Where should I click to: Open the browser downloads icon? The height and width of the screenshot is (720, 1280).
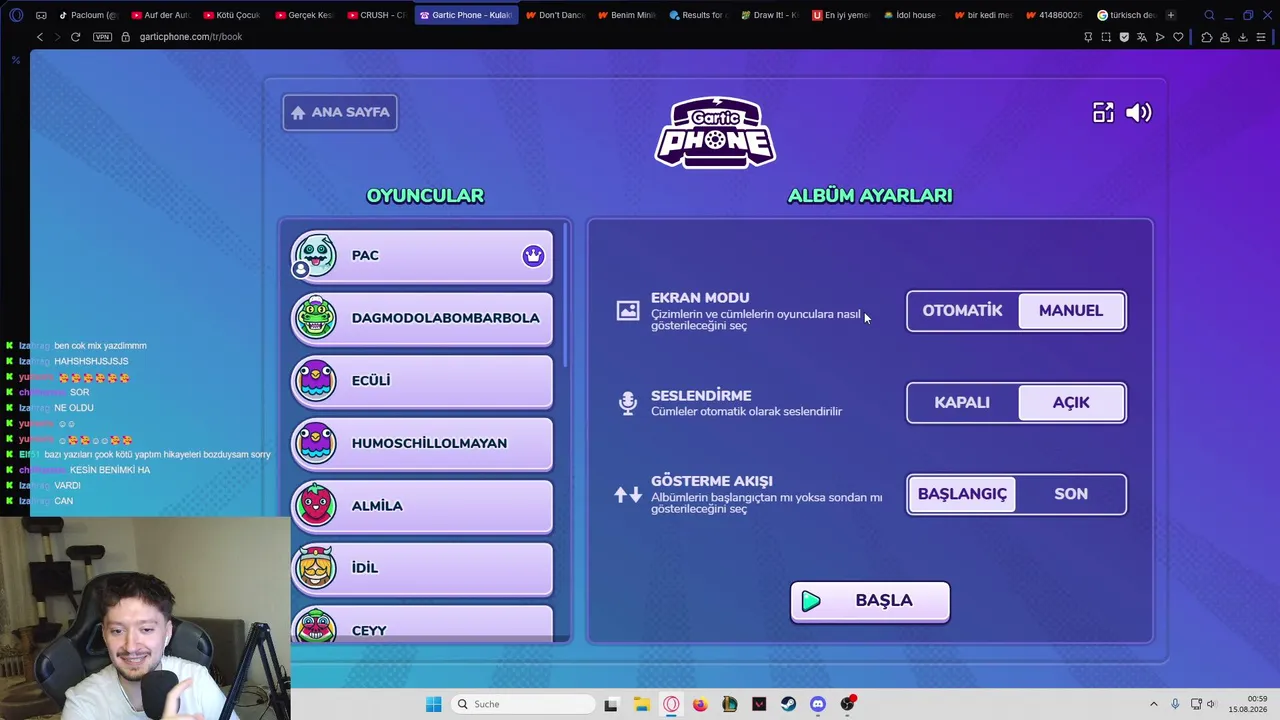(1243, 37)
